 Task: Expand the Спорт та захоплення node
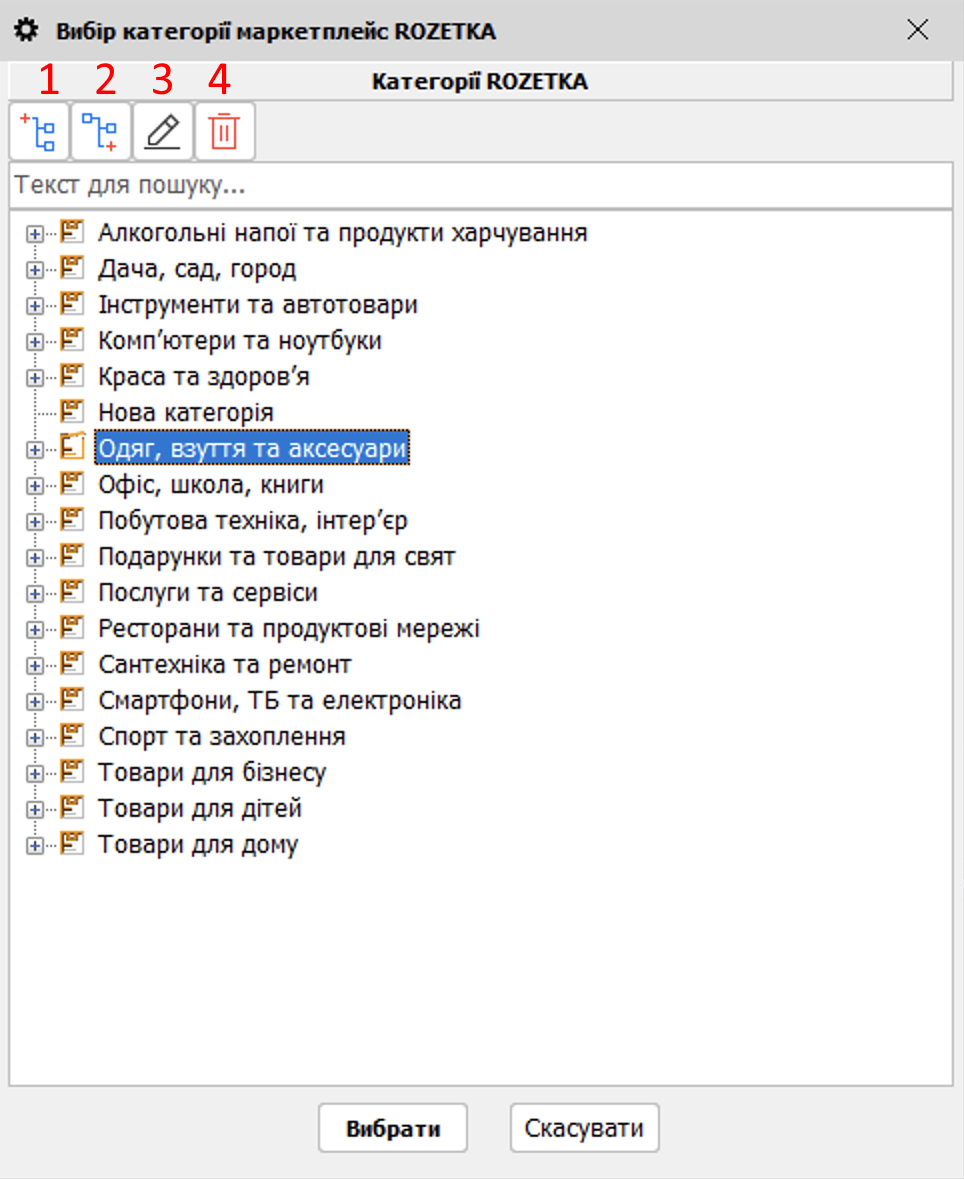[x=35, y=738]
